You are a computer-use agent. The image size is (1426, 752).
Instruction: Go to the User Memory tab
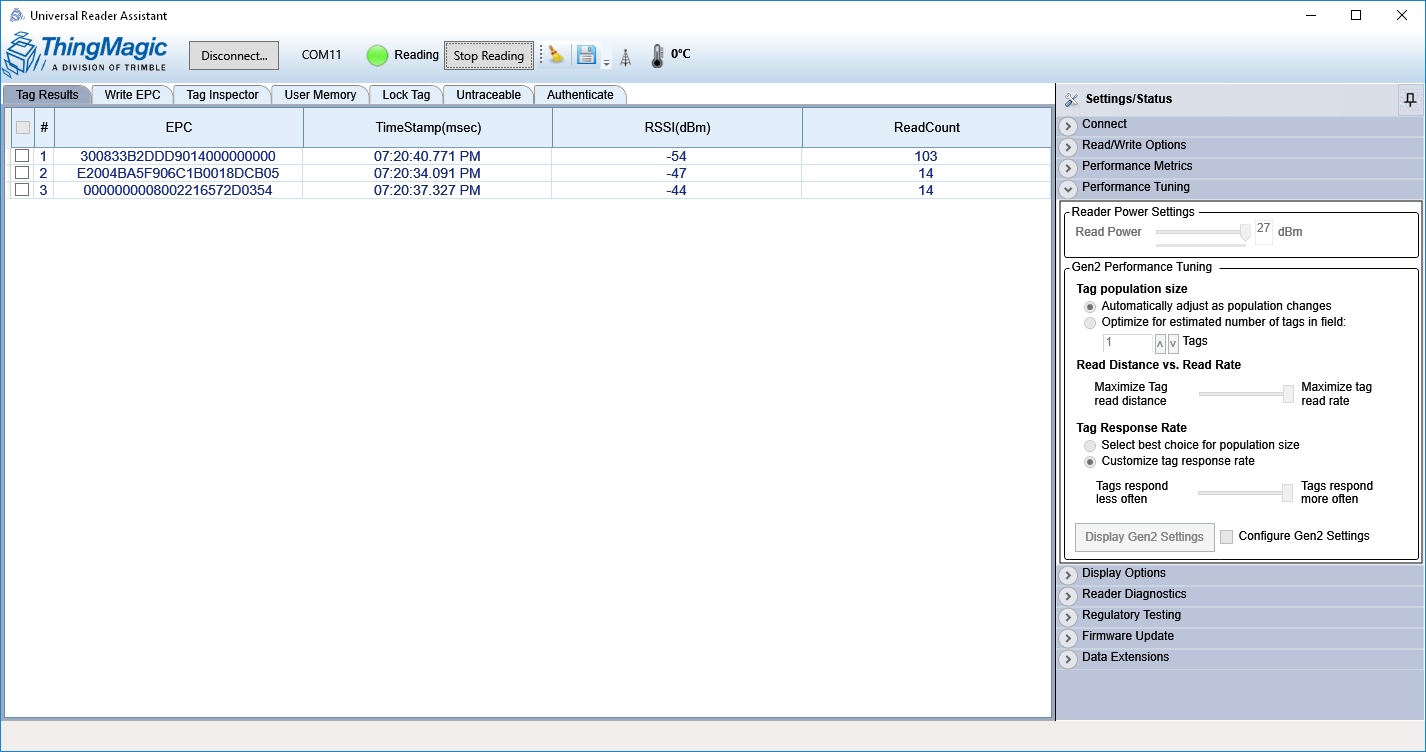[x=320, y=95]
